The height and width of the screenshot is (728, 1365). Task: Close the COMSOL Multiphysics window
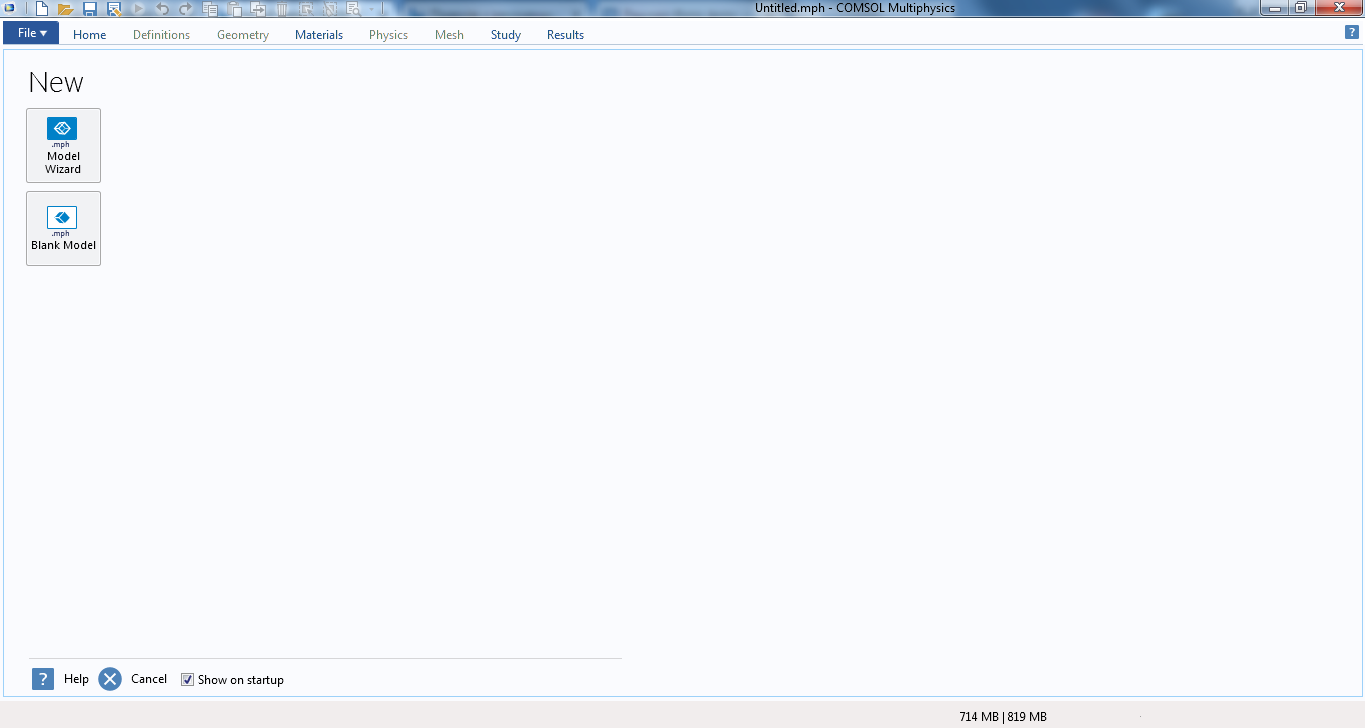1337,8
